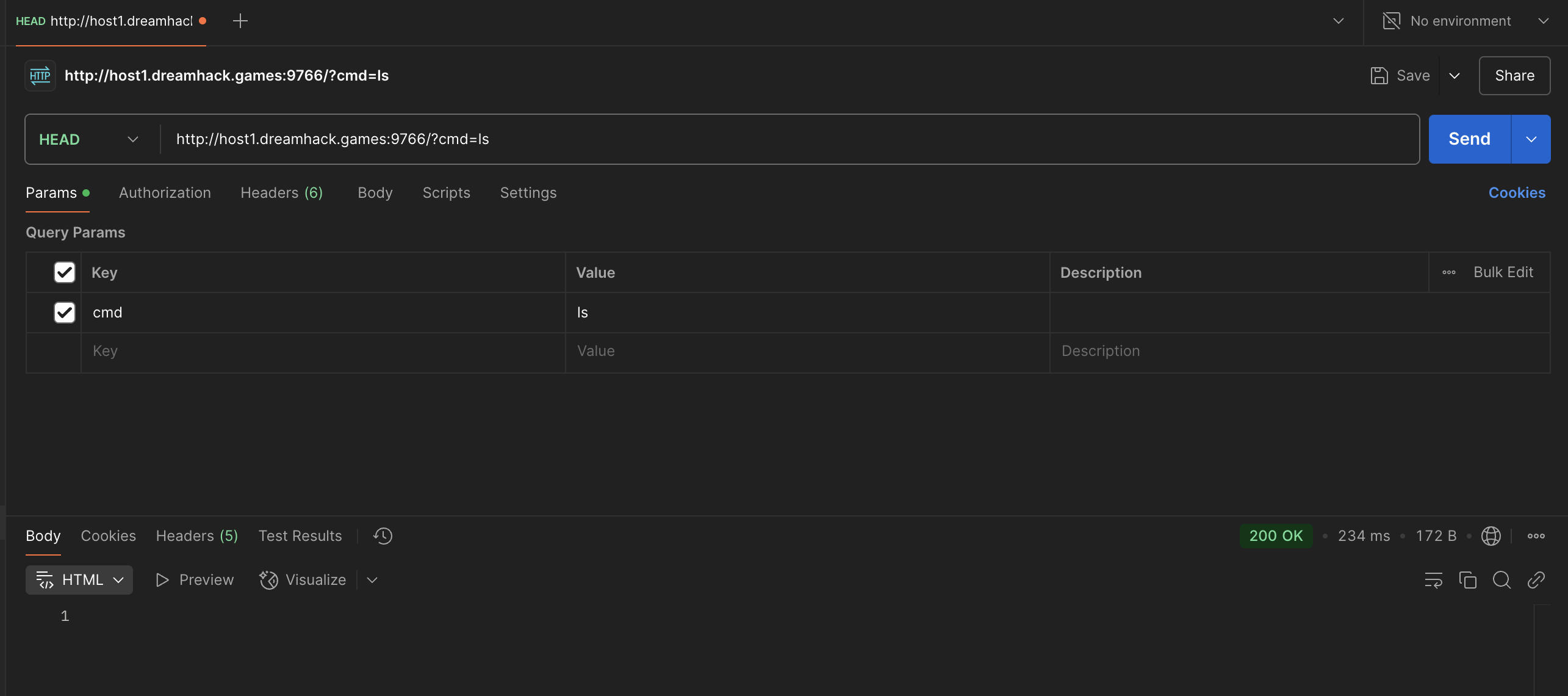Open the HEAD method dropdown
This screenshot has width=1568, height=696.
(89, 139)
